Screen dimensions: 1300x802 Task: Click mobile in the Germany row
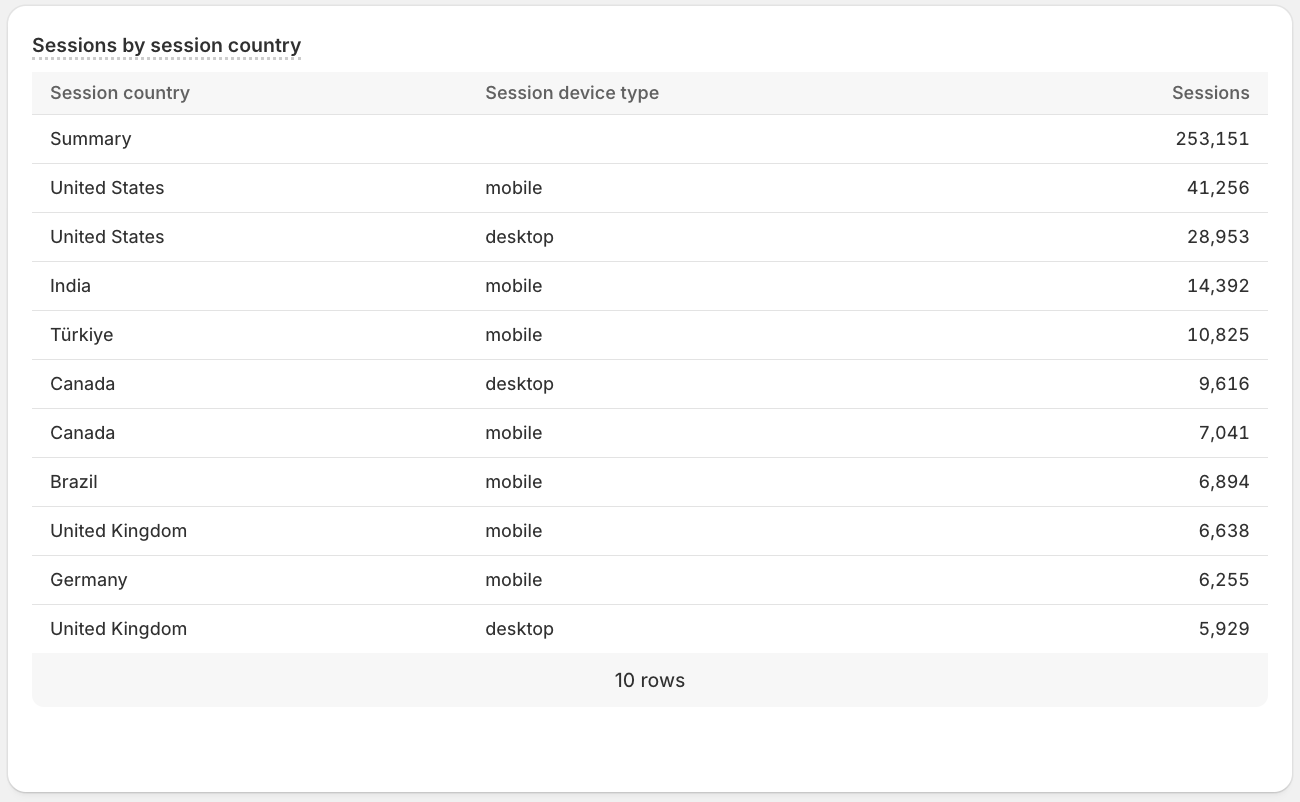[514, 580]
